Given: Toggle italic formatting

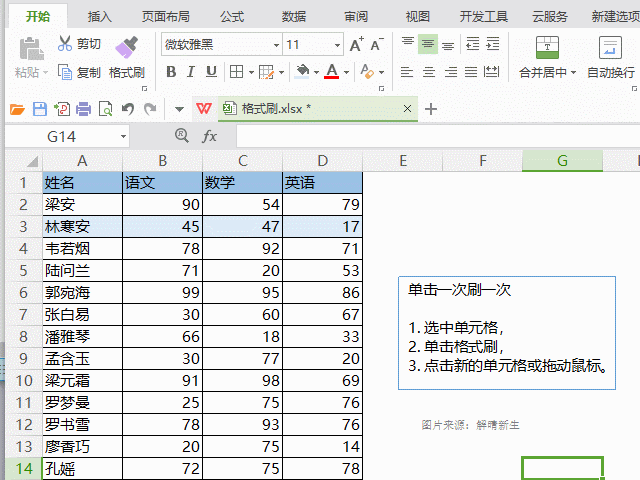Looking at the screenshot, I should click(x=190, y=72).
